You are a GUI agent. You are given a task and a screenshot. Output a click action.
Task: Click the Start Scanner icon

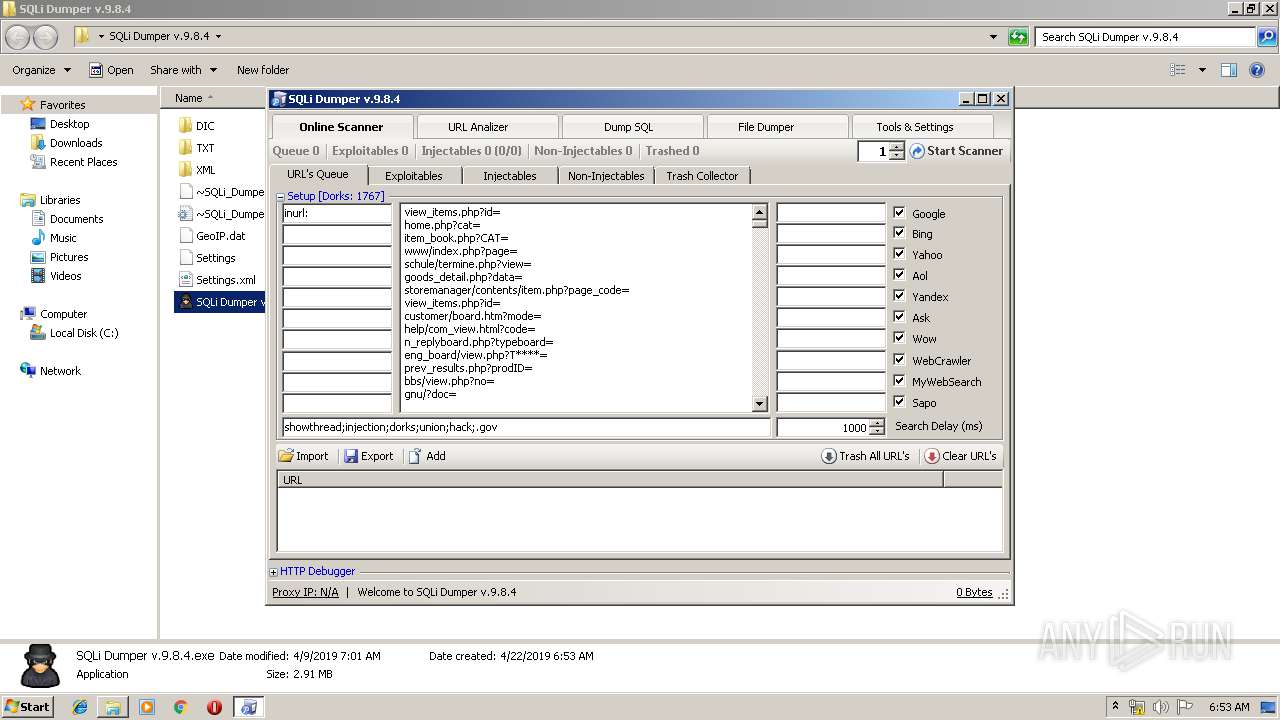(917, 151)
